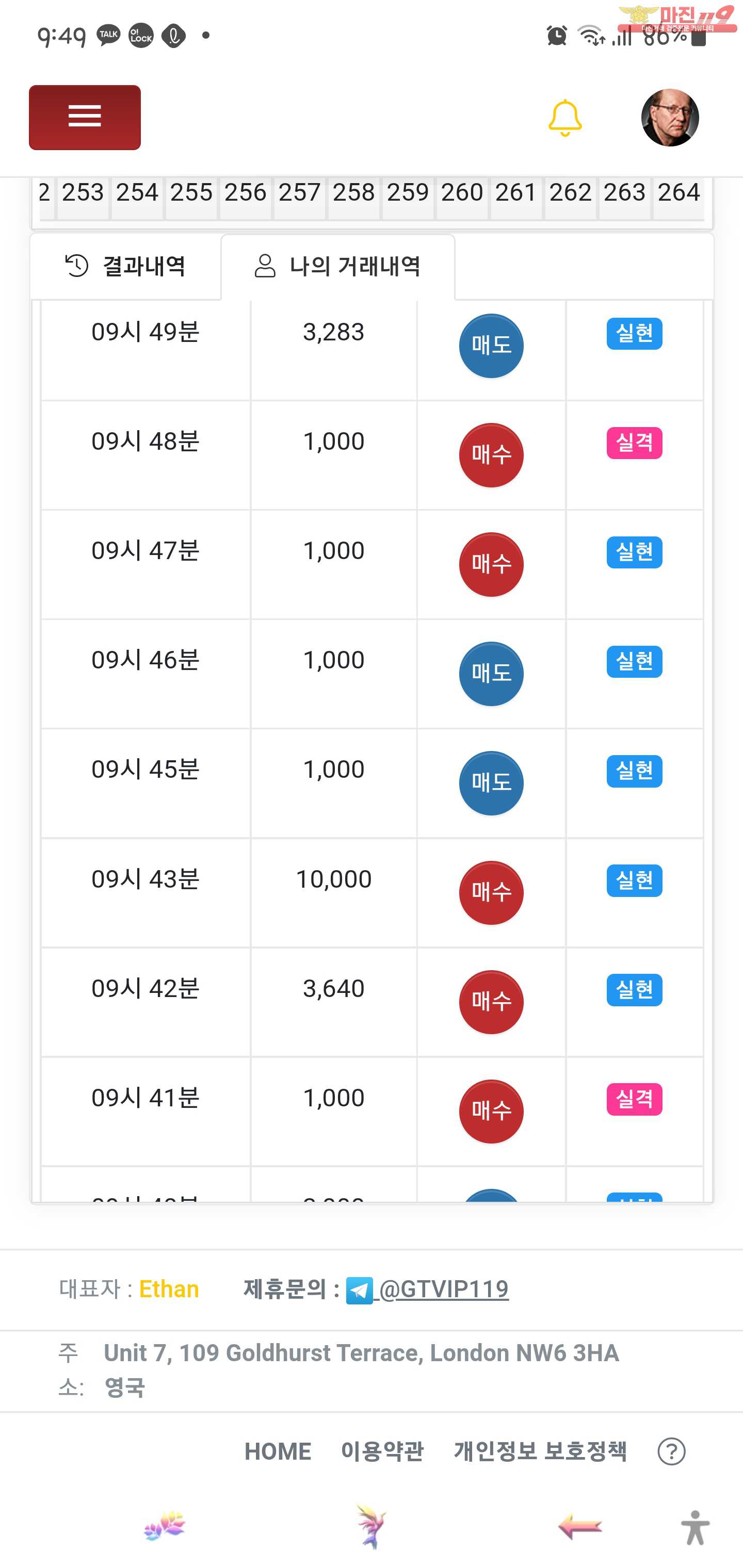Image resolution: width=743 pixels, height=1568 pixels.
Task: Open the @GTVIP119 Telegram link
Action: click(443, 1289)
